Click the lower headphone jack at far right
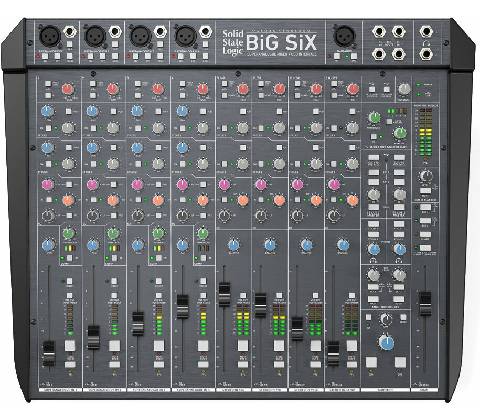 (x=426, y=53)
